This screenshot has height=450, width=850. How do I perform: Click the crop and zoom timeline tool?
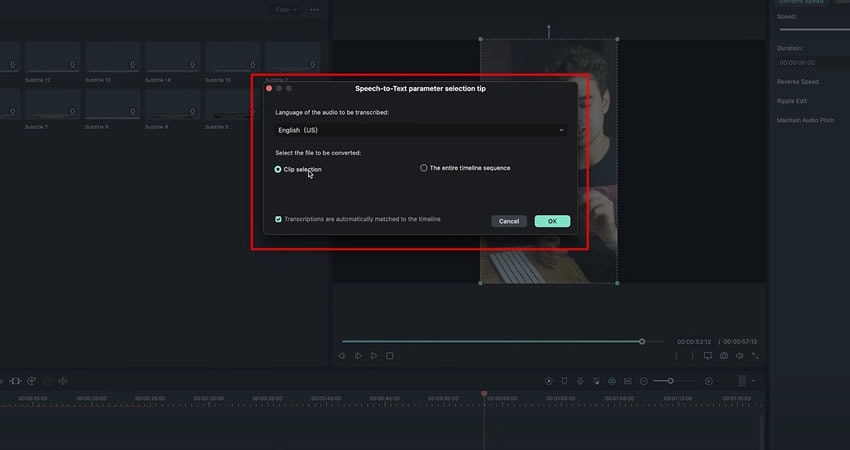click(16, 381)
